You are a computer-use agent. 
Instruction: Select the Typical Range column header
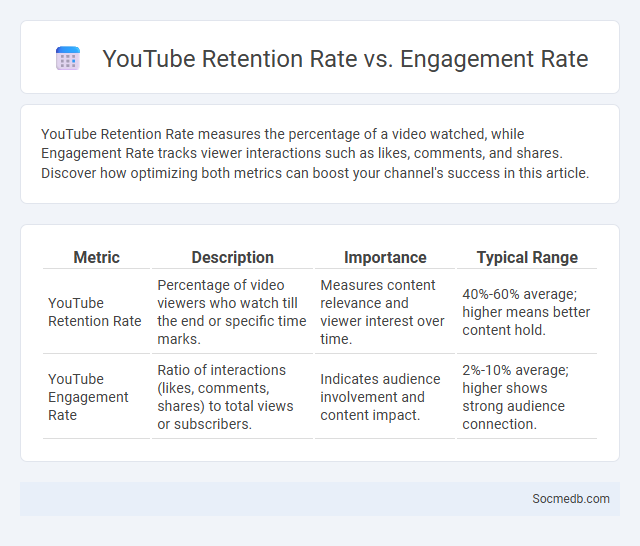(527, 257)
